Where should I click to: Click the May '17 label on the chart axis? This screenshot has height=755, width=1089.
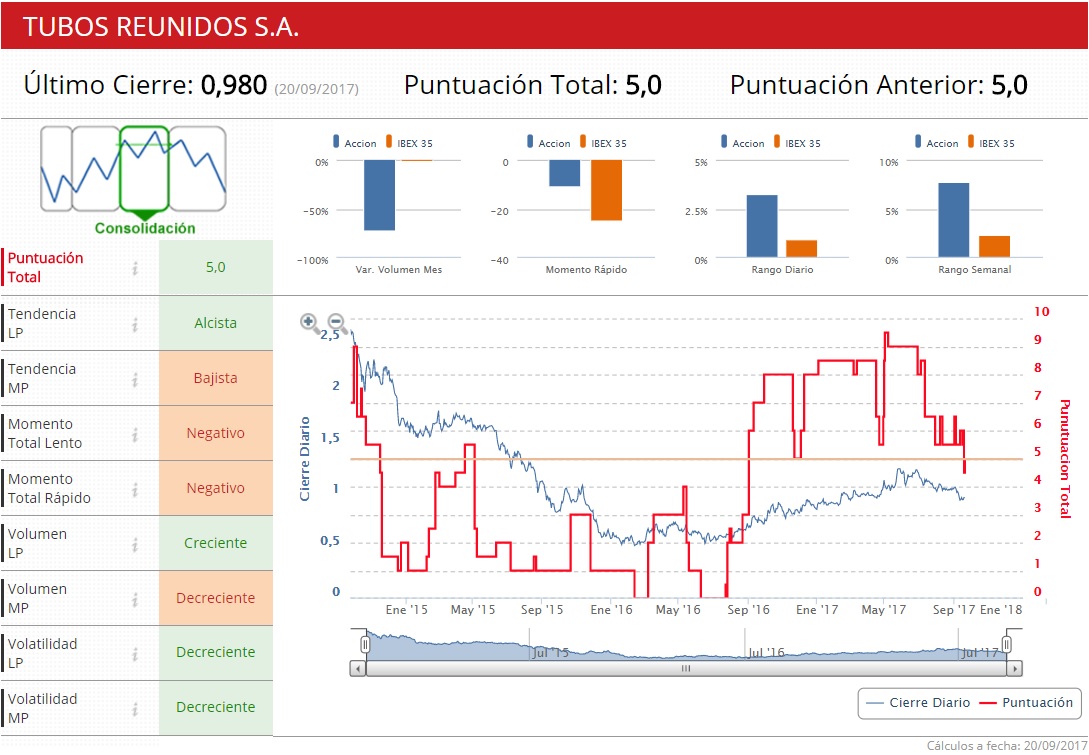tap(883, 610)
